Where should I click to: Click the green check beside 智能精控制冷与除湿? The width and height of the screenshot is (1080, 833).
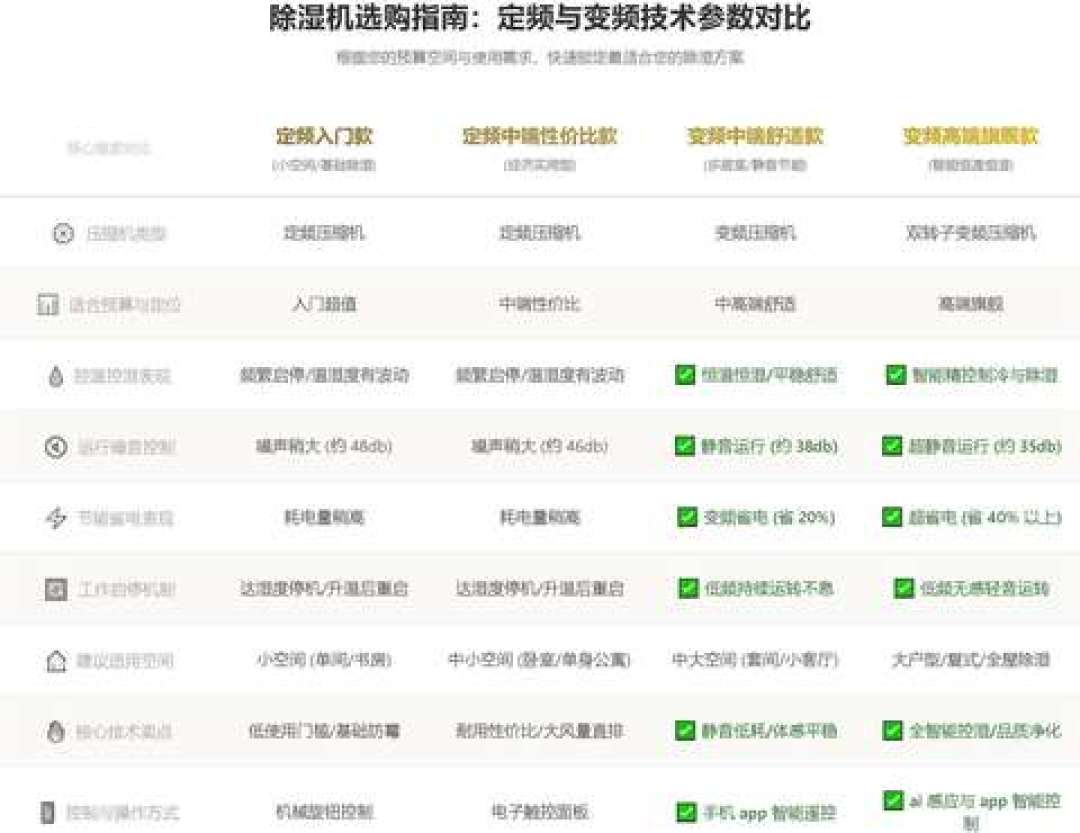[895, 375]
